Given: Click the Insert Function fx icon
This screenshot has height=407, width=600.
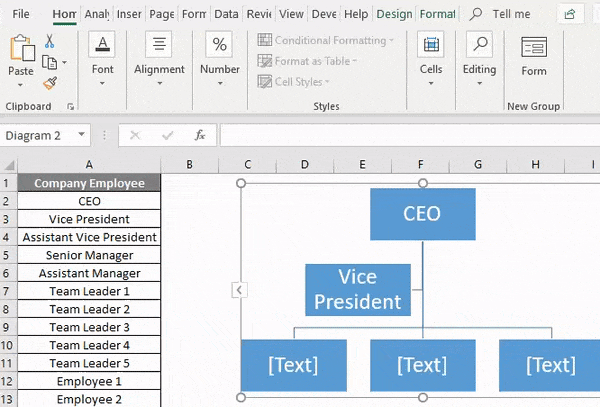Looking at the screenshot, I should [x=200, y=135].
